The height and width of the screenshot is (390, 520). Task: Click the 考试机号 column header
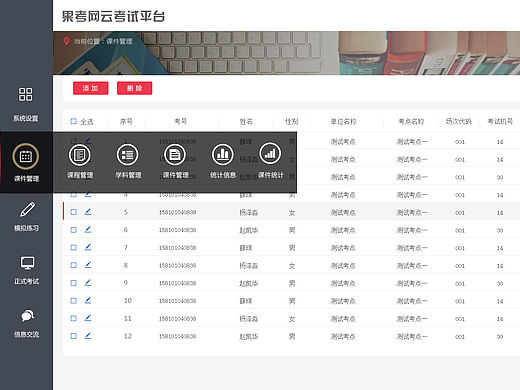pyautogui.click(x=500, y=122)
